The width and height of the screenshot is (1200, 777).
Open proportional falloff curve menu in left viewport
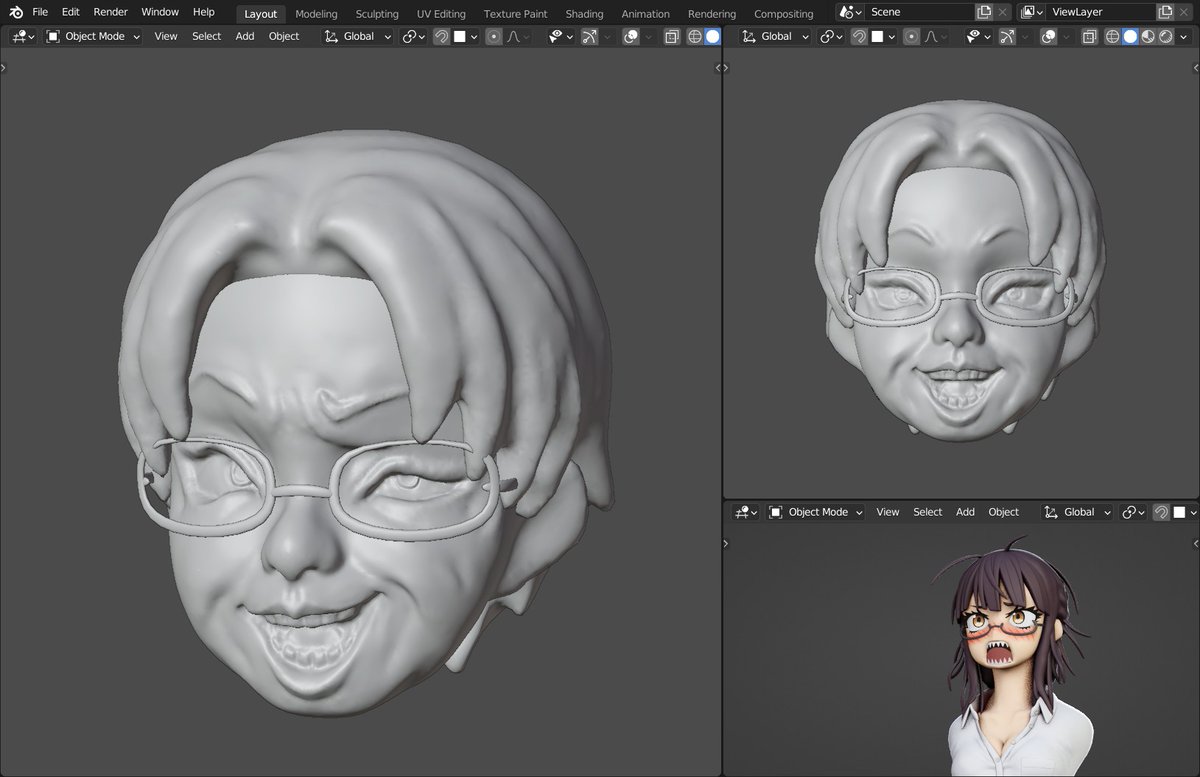click(519, 36)
